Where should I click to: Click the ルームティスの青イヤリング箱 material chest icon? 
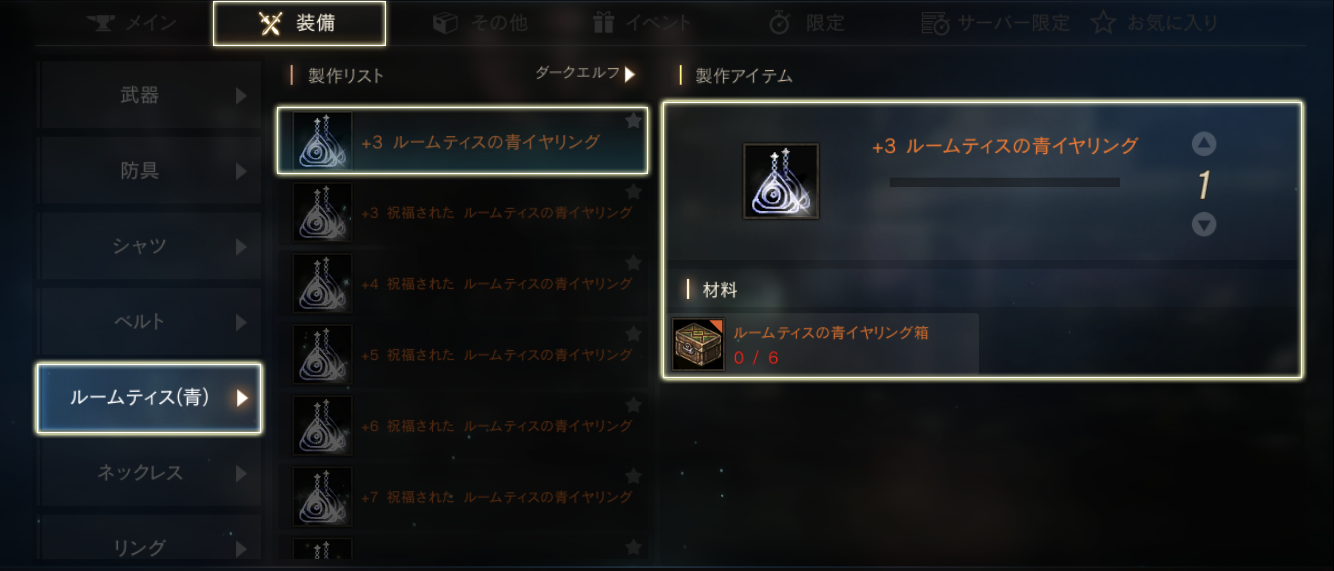698,345
